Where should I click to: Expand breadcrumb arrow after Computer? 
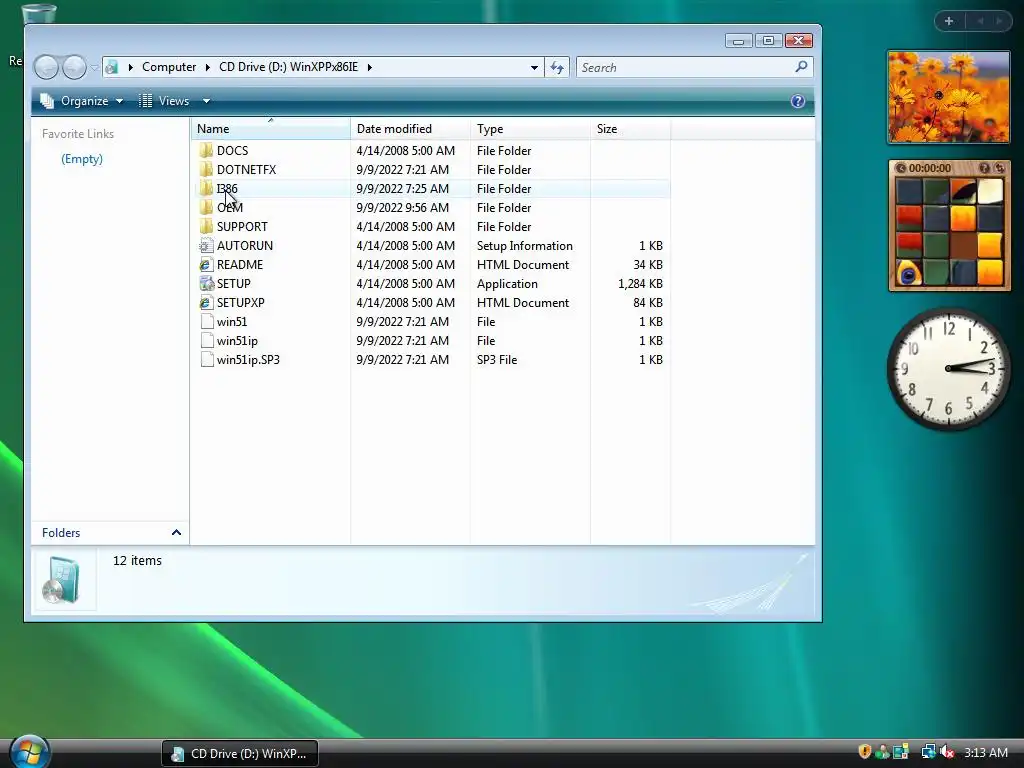pyautogui.click(x=208, y=67)
